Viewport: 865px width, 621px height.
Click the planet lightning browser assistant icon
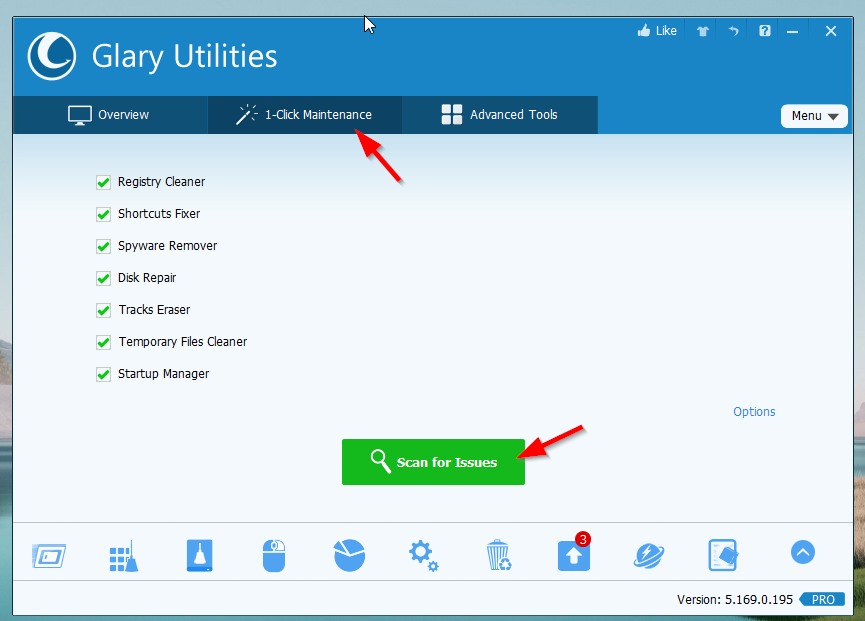click(649, 555)
